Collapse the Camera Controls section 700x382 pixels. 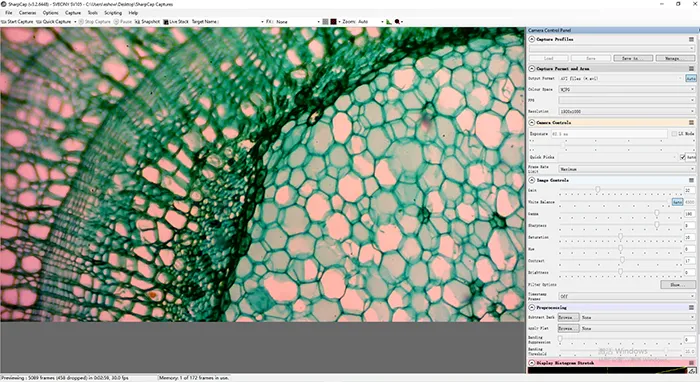[x=532, y=122]
